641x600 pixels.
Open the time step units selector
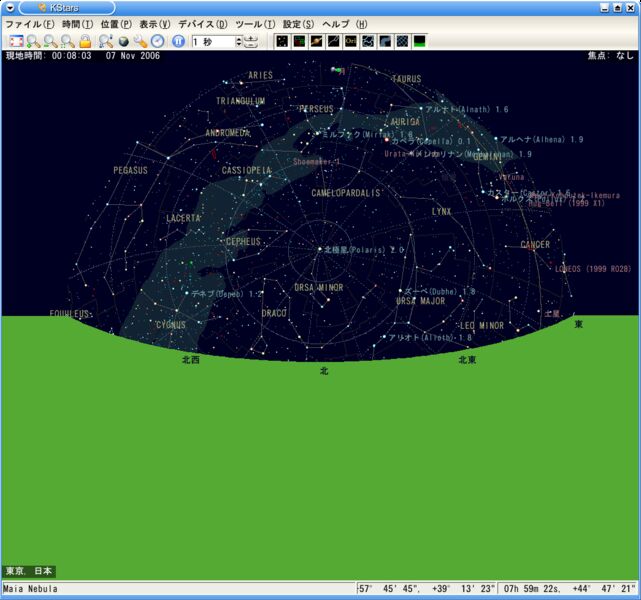coord(251,41)
